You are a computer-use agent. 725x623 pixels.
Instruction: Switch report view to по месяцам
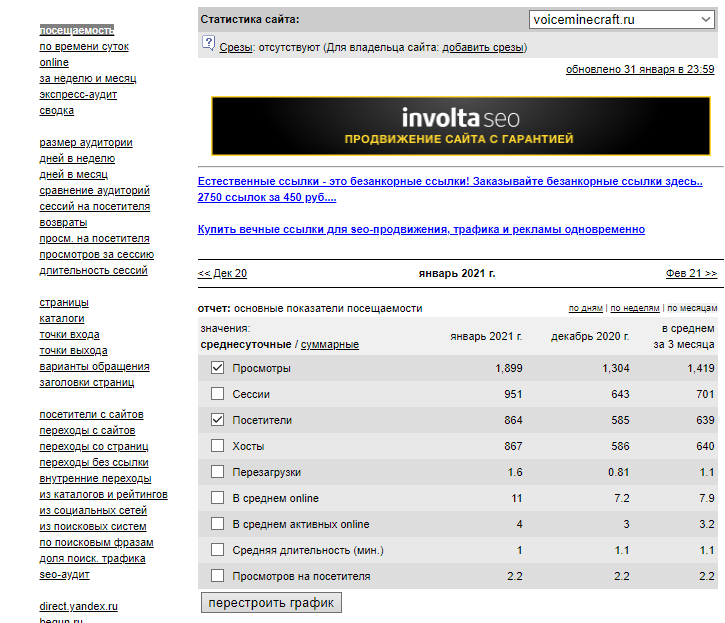click(x=692, y=308)
